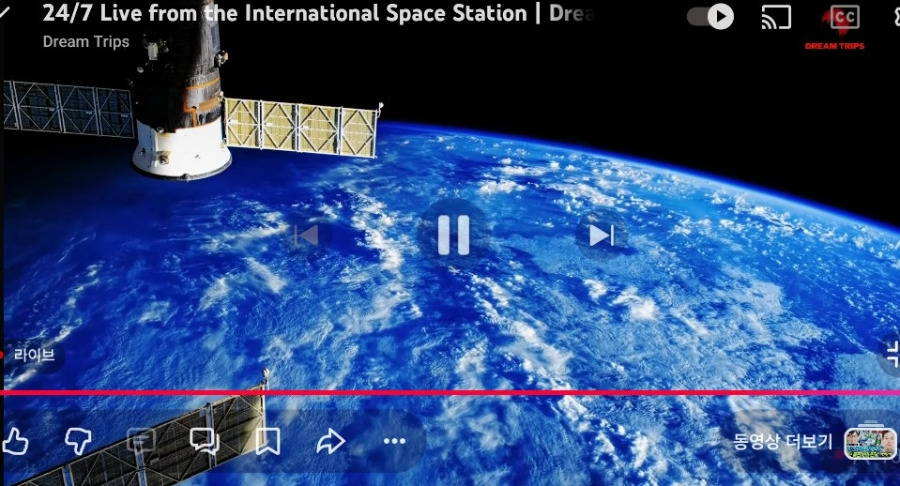Image resolution: width=900 pixels, height=486 pixels.
Task: Click the video title 24/7 Live
Action: click(x=317, y=13)
